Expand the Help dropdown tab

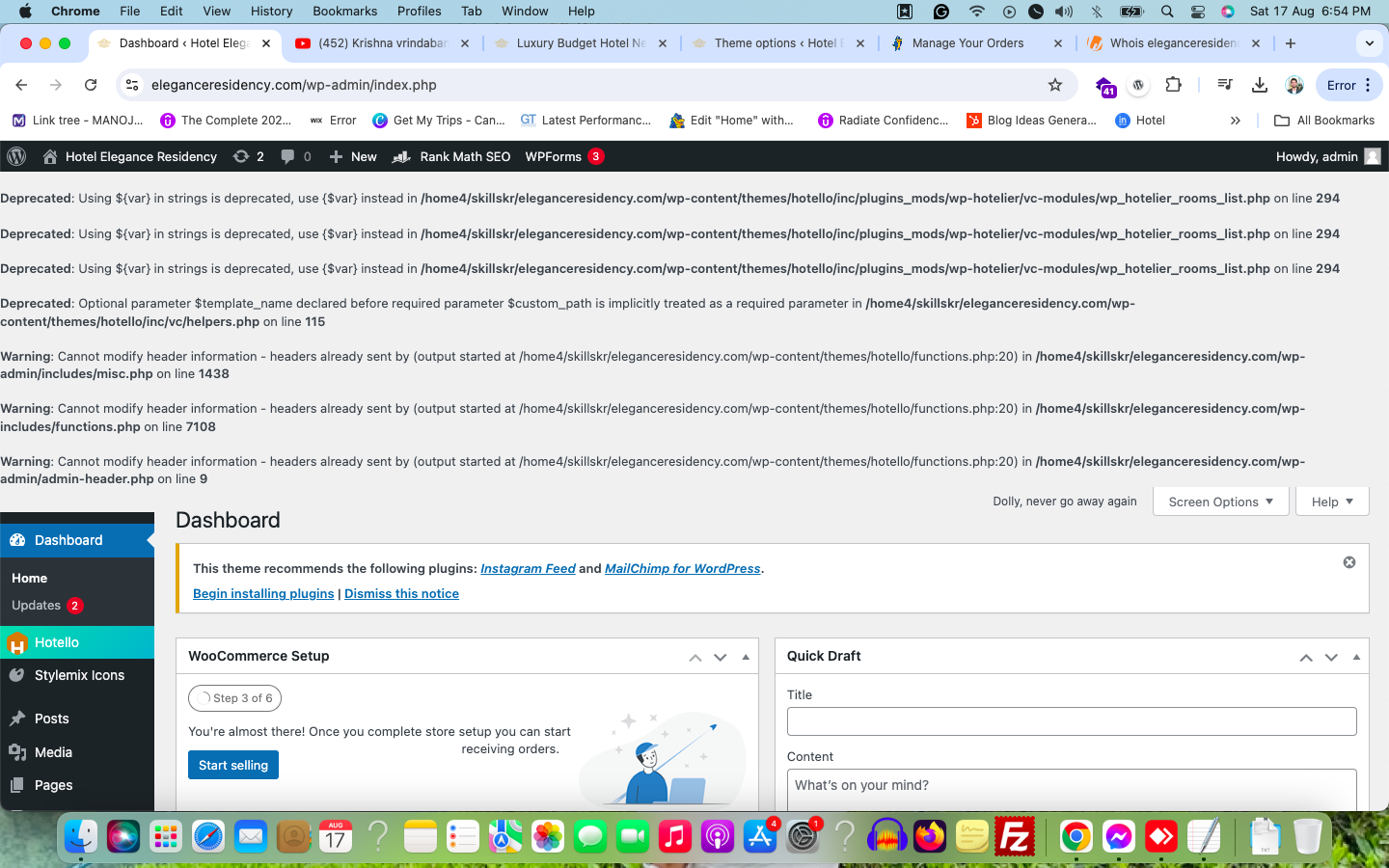click(1332, 502)
